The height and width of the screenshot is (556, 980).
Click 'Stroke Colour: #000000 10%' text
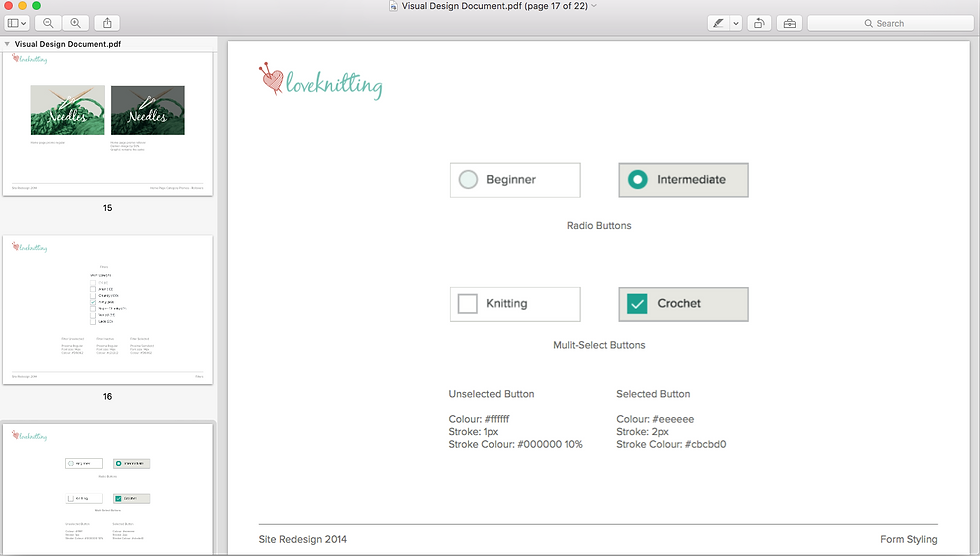pyautogui.click(x=516, y=444)
